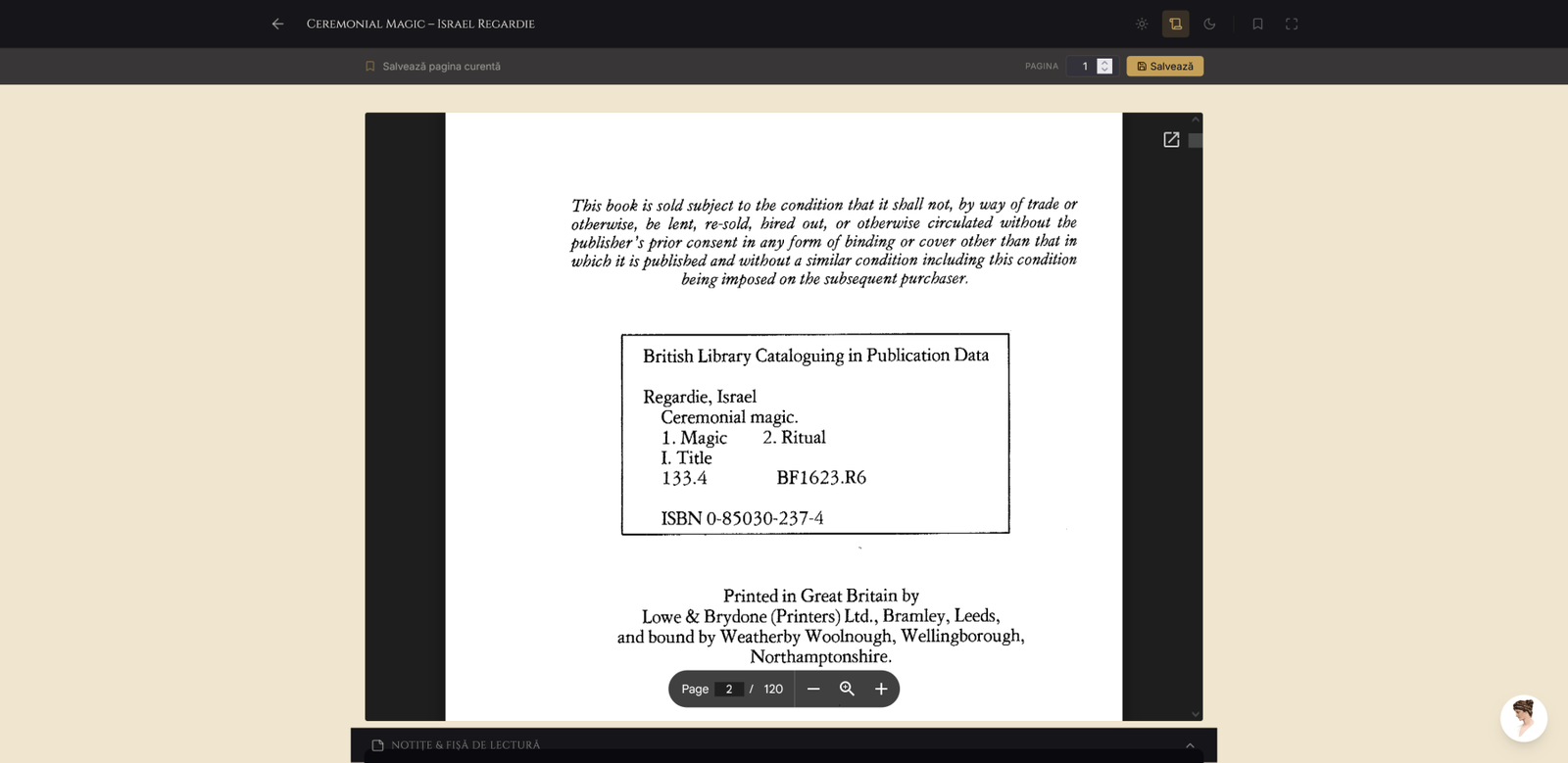This screenshot has width=1568, height=763.
Task: Click the title Ceremonial Magic – Israel Regardie
Action: (x=420, y=24)
